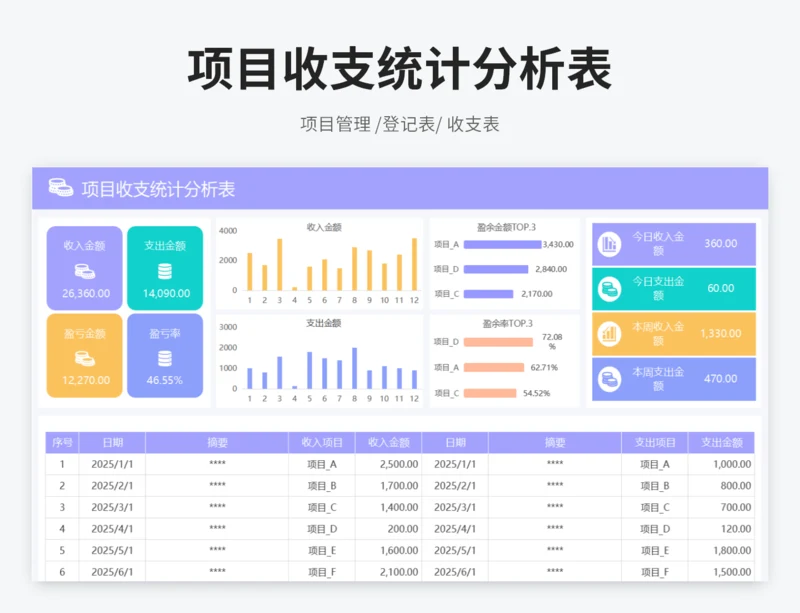Click the coins icon in 盈亏金额 card

pos(85,358)
